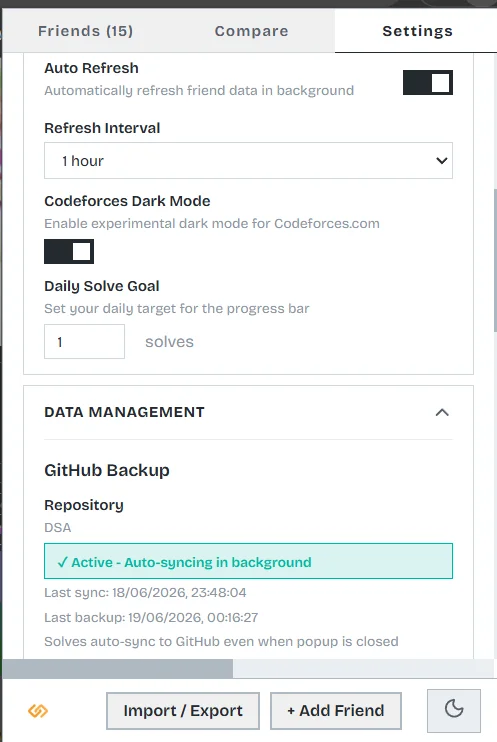Click the horizontal scrollbar thumb

click(x=118, y=669)
